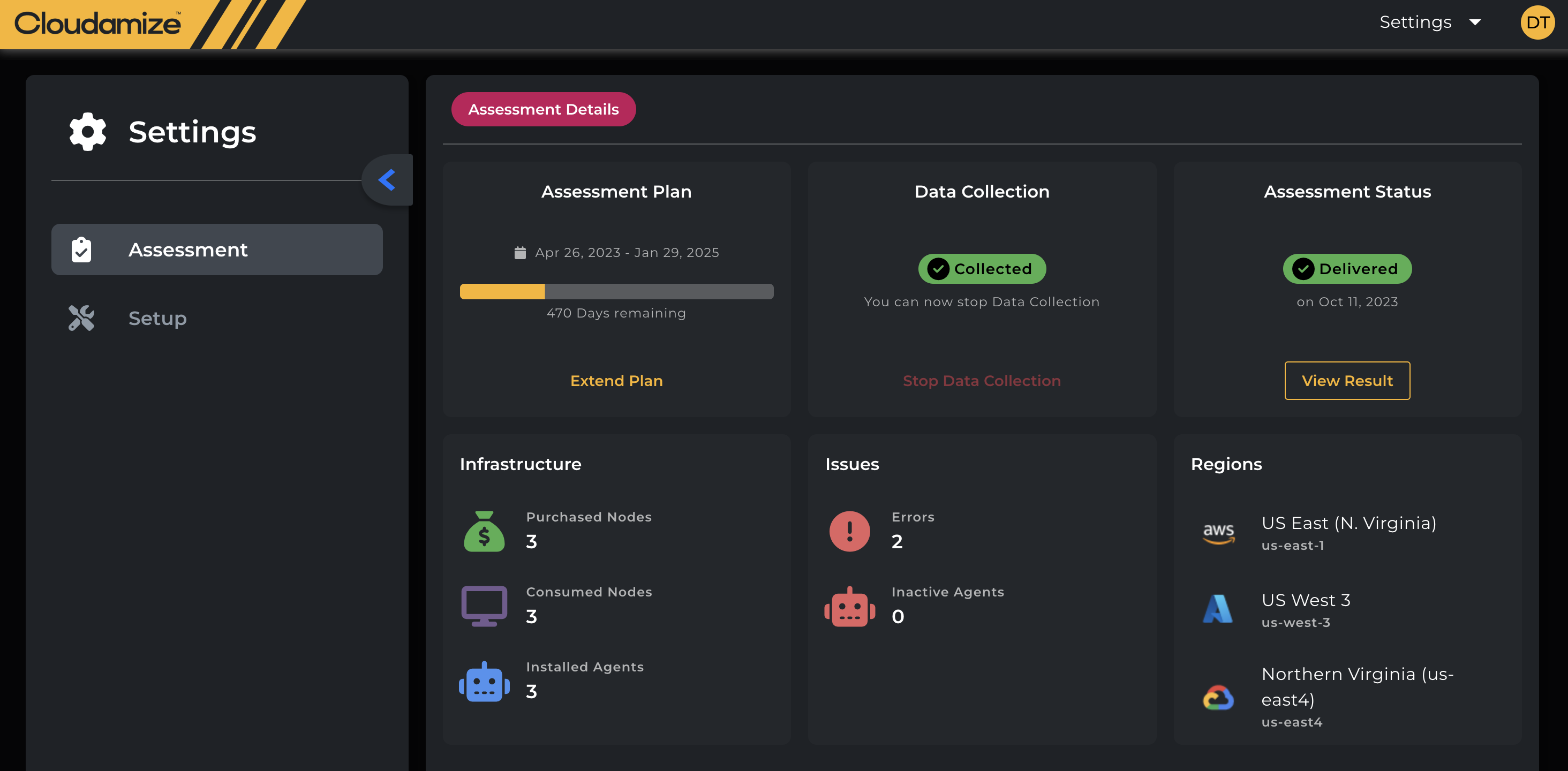This screenshot has width=1568, height=771.
Task: Click the 'us-east-1' region code
Action: pyautogui.click(x=1292, y=546)
